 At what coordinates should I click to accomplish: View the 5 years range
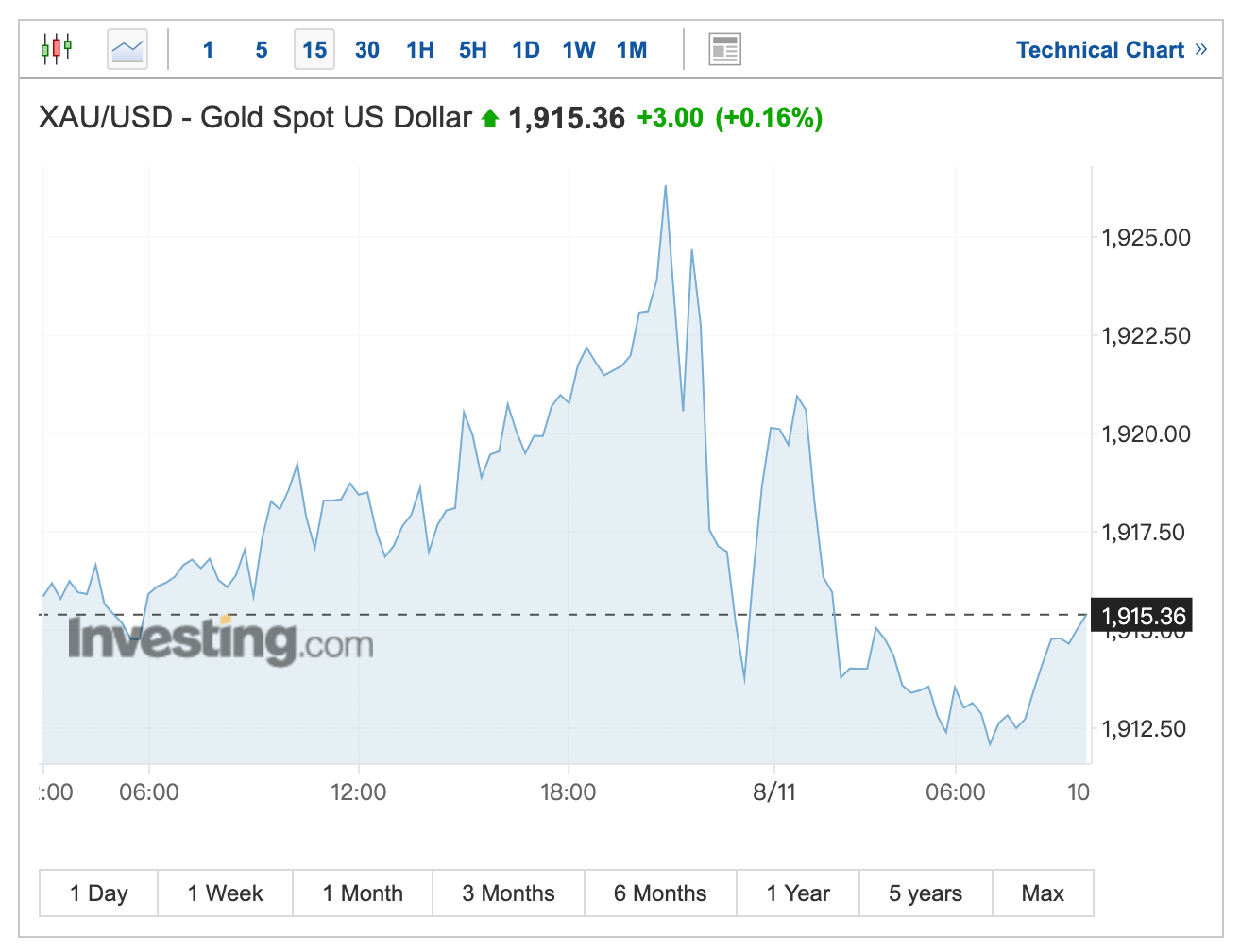point(926,893)
